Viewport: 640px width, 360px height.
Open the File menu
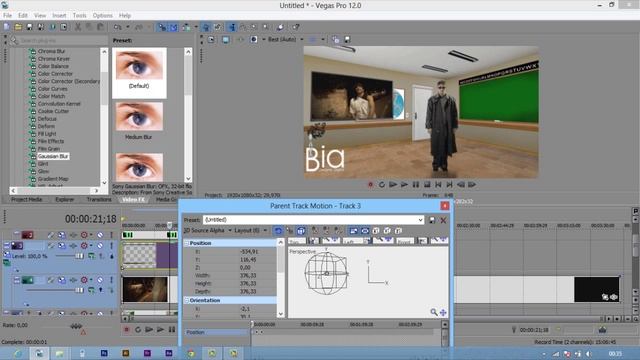[x=7, y=16]
